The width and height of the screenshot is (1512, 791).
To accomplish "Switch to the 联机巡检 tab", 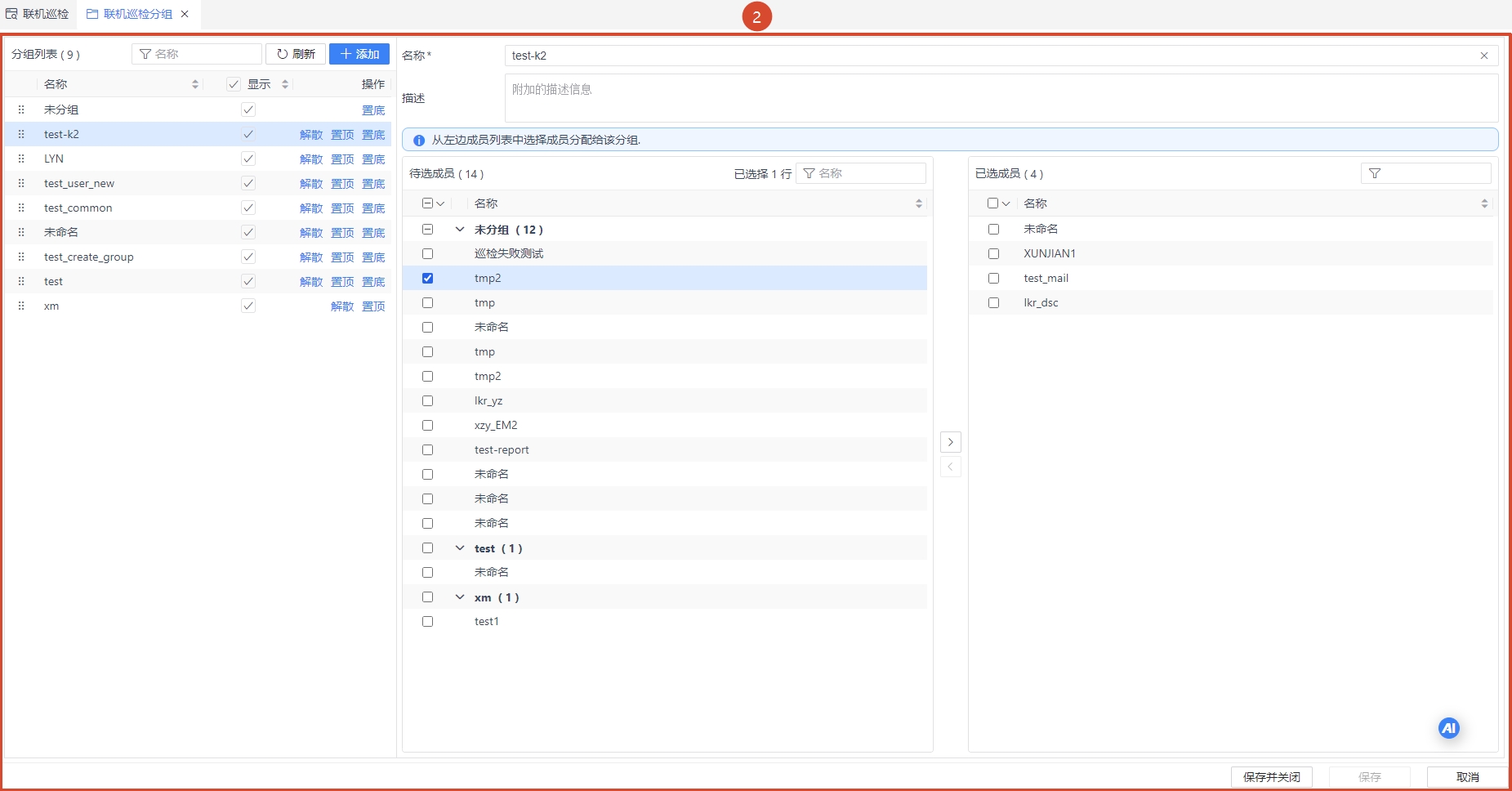I will (38, 14).
